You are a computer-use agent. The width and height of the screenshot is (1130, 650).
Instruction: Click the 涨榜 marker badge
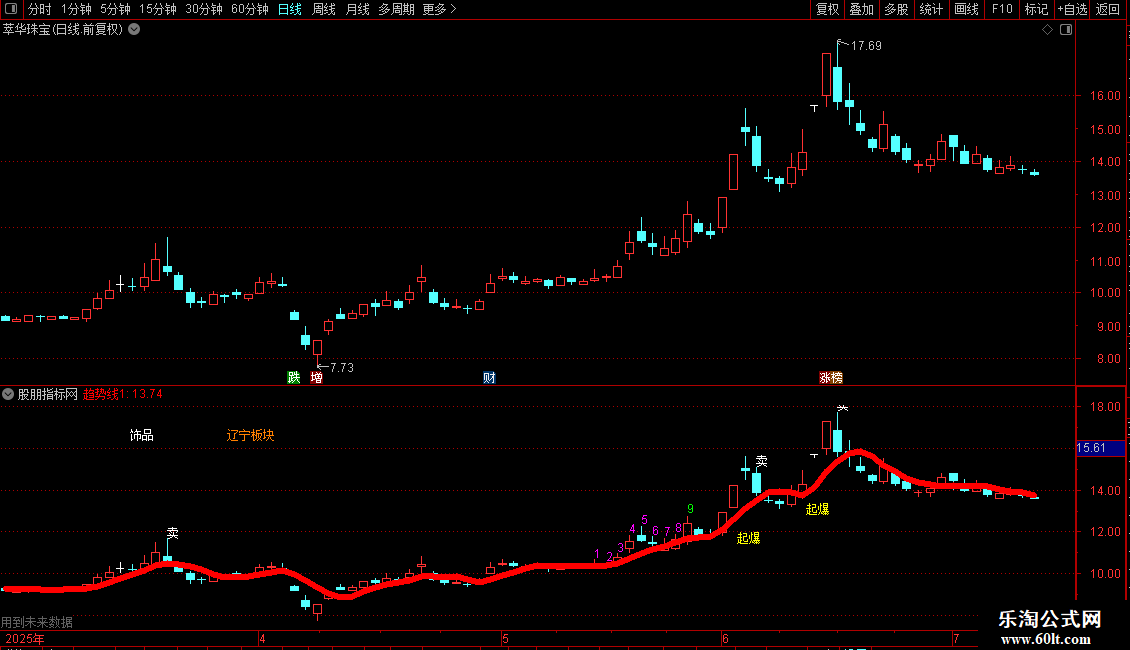[831, 378]
